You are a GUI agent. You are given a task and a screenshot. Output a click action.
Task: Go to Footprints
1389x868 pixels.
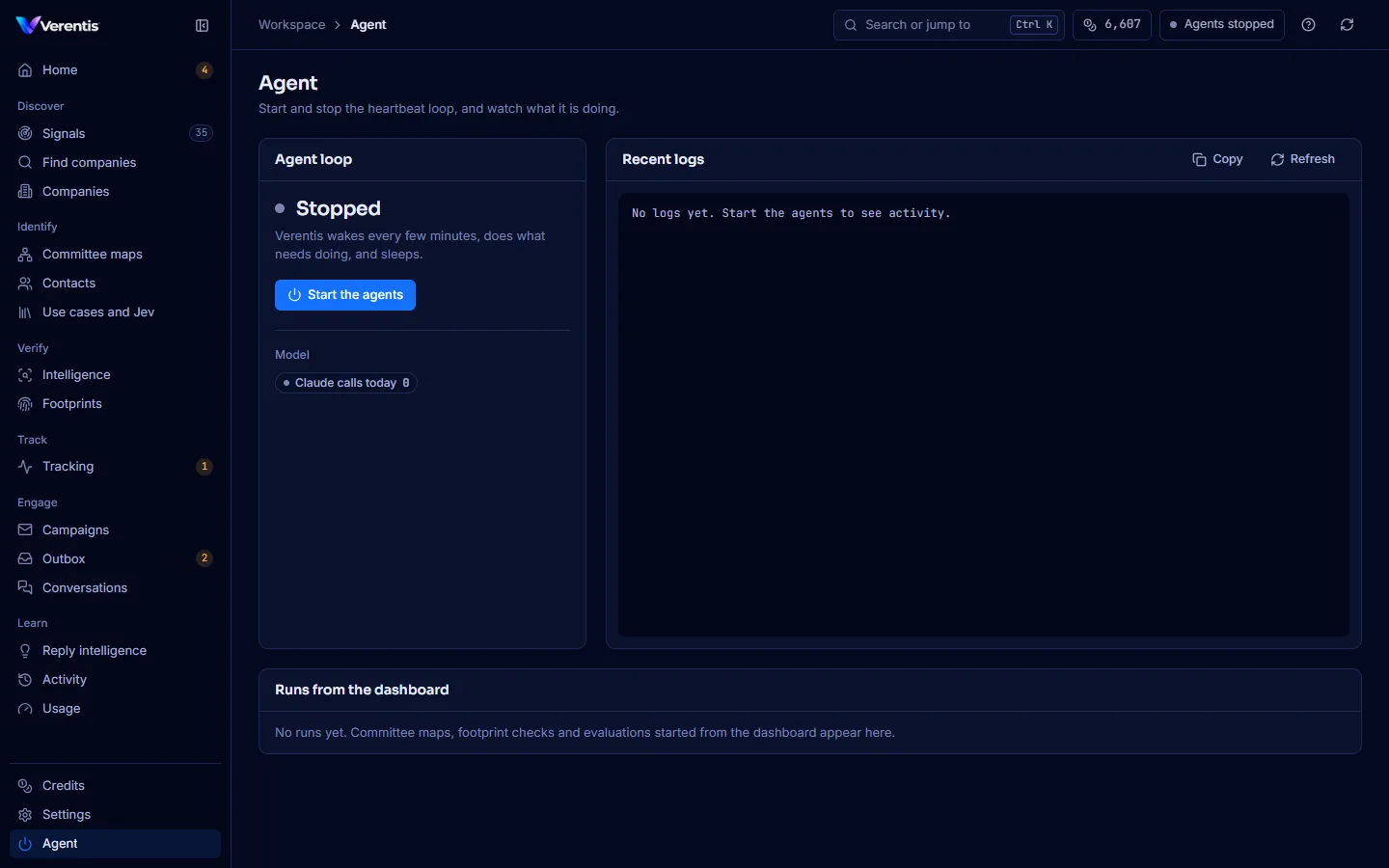(115, 404)
